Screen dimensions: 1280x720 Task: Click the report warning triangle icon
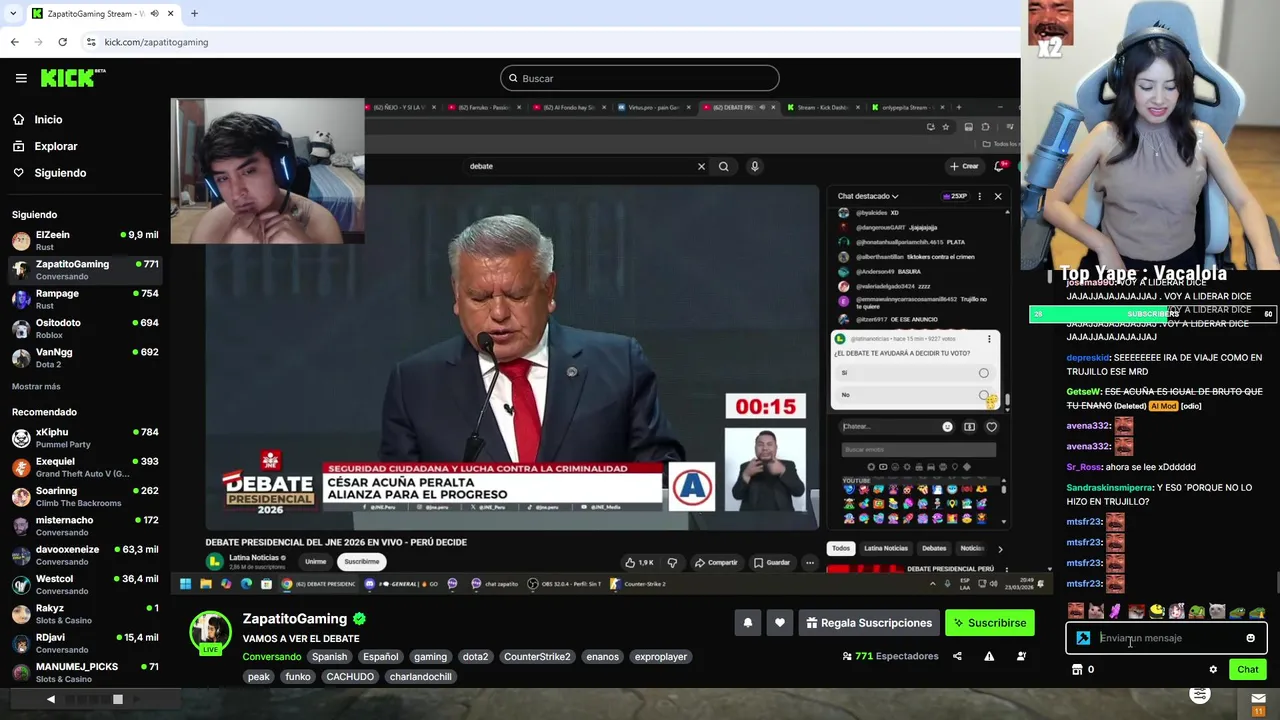[x=989, y=656]
